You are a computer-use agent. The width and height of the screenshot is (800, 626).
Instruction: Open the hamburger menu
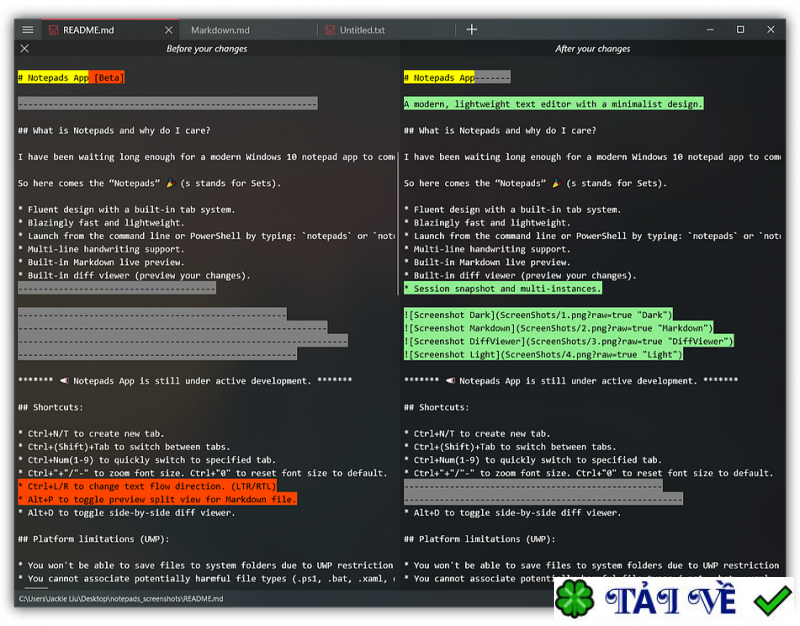click(x=28, y=30)
